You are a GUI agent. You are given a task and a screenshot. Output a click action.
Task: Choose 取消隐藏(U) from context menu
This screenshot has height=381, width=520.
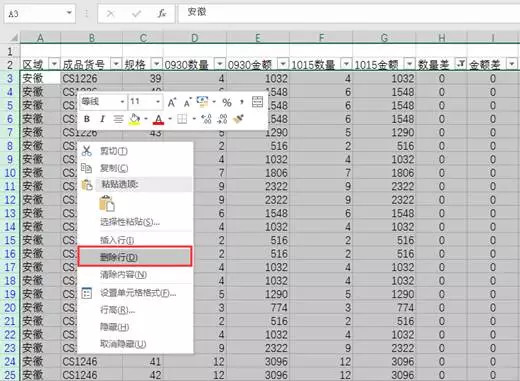135,344
